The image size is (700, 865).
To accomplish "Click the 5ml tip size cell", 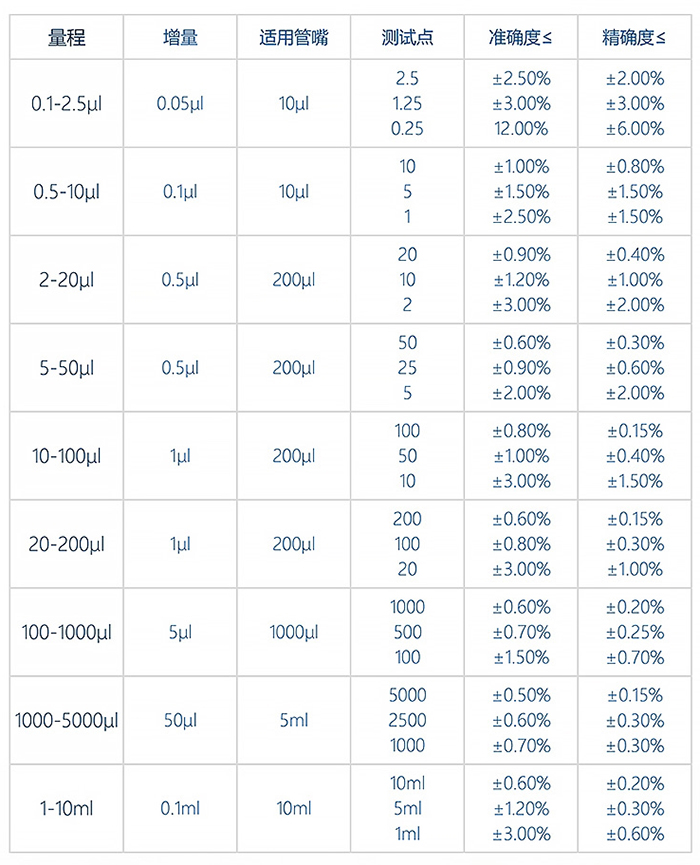I will pos(293,720).
